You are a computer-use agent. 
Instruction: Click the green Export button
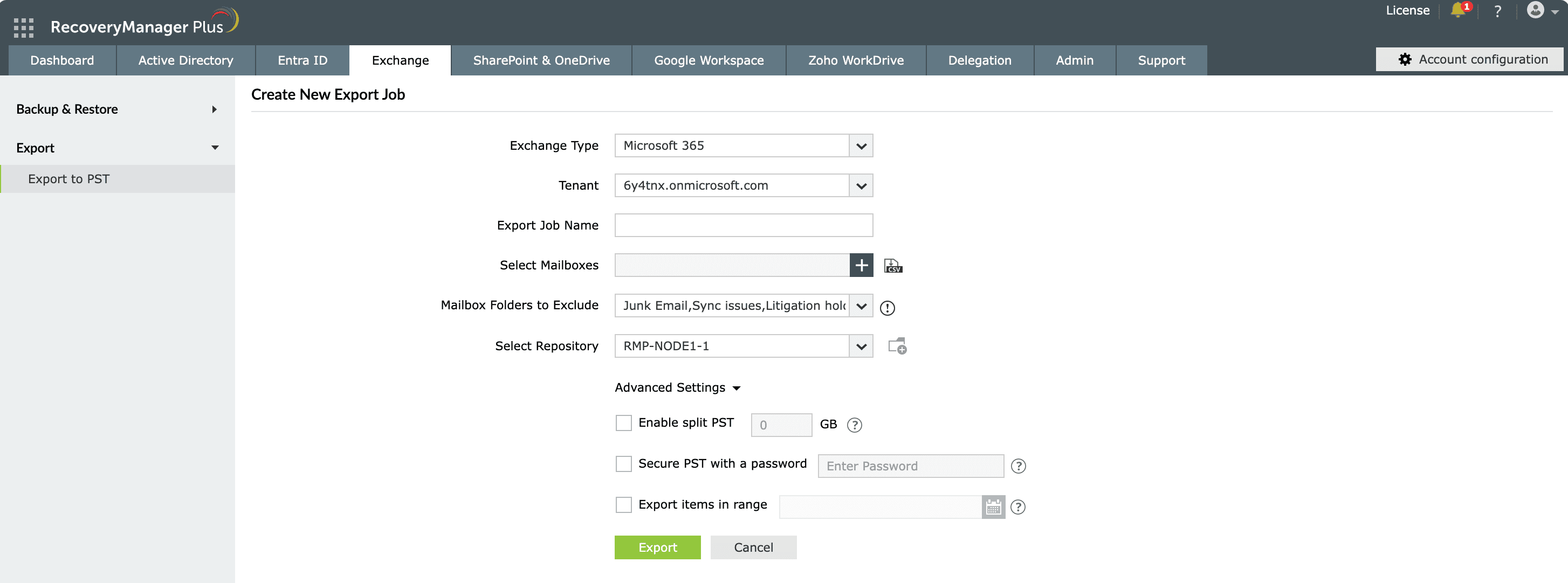[x=657, y=547]
